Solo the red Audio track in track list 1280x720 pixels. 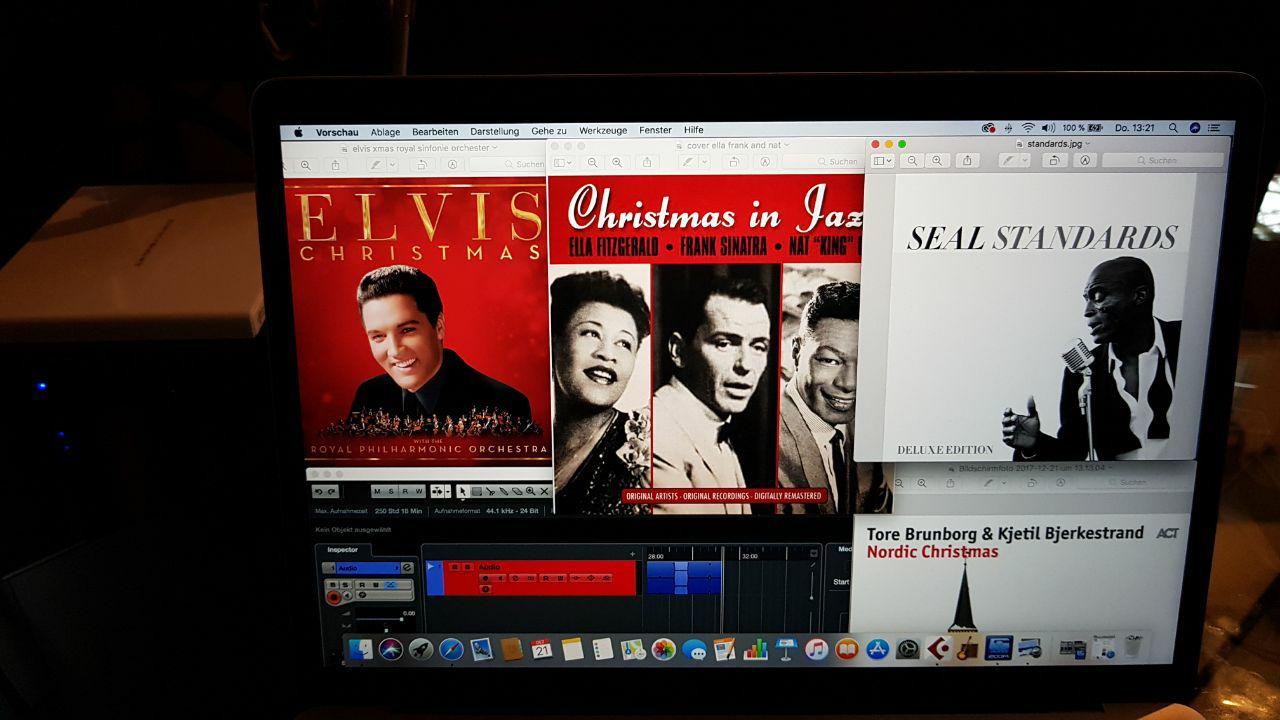[467, 567]
